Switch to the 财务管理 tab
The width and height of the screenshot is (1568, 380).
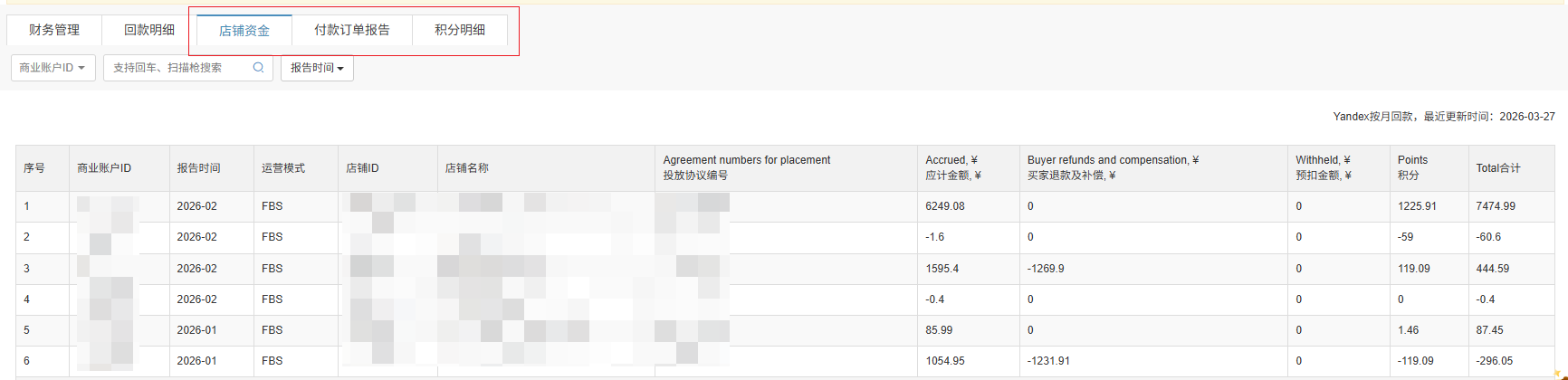pos(54,30)
